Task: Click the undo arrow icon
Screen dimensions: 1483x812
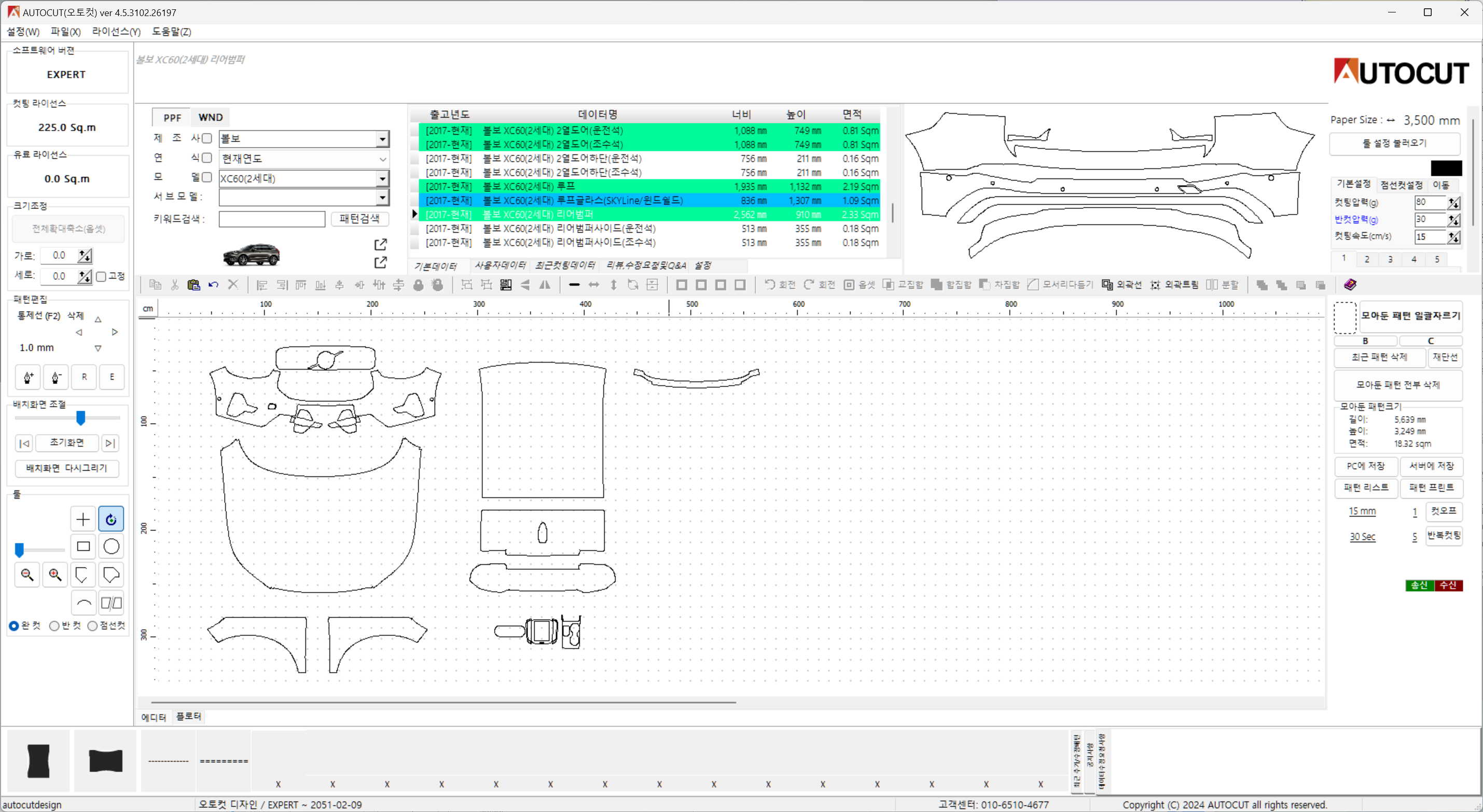Action: pos(214,285)
